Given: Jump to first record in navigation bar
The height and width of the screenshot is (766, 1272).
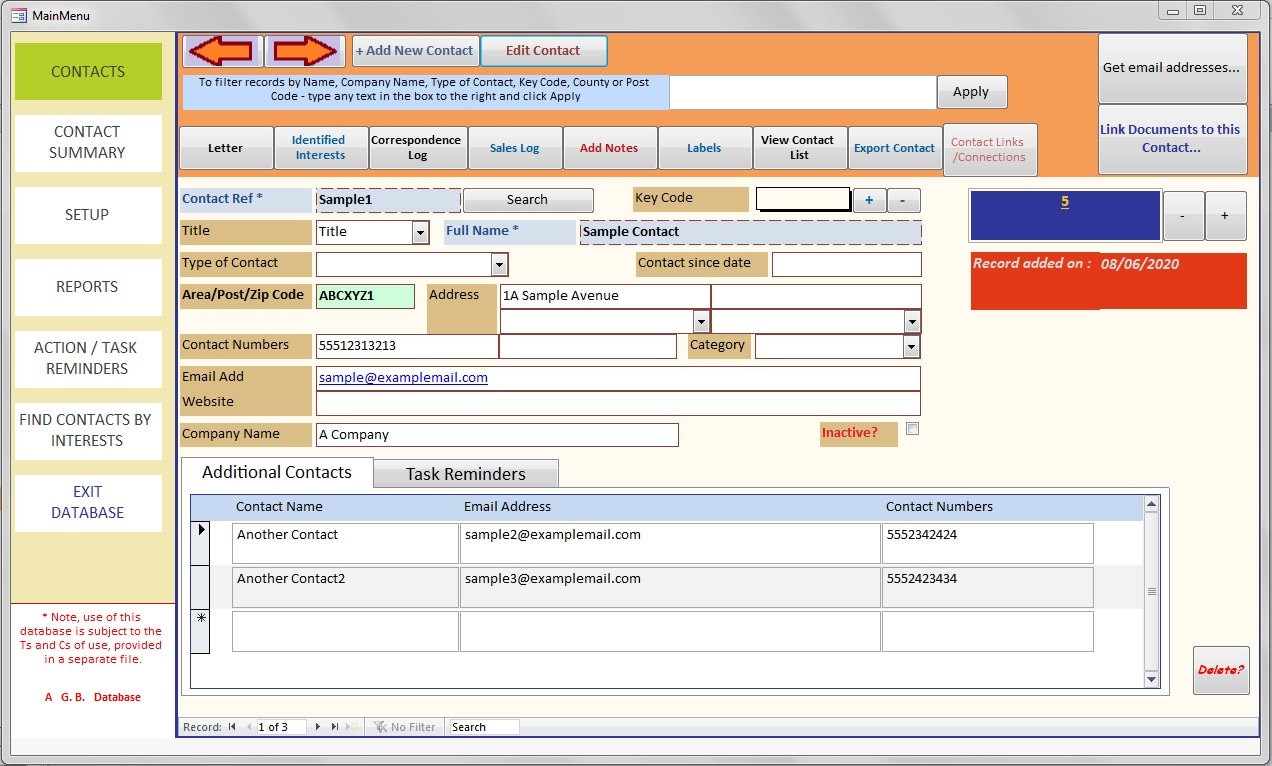Looking at the screenshot, I should (232, 727).
